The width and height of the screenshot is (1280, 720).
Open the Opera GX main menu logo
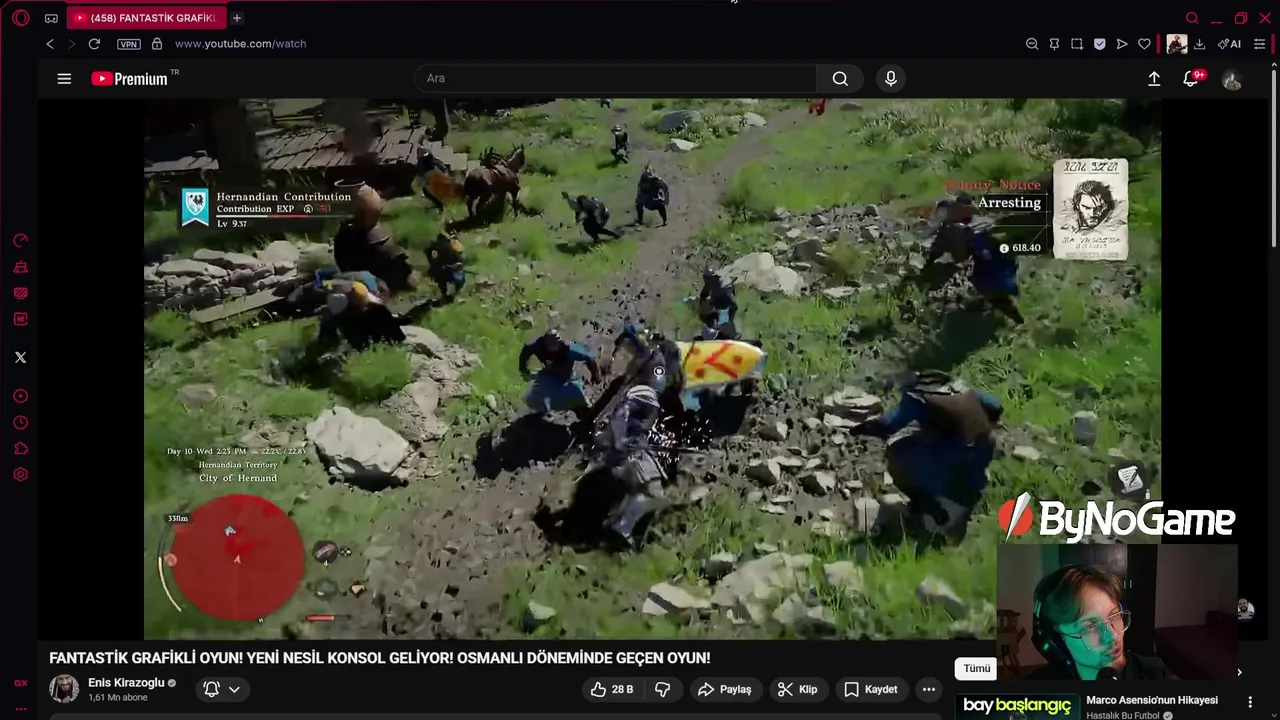(20, 18)
